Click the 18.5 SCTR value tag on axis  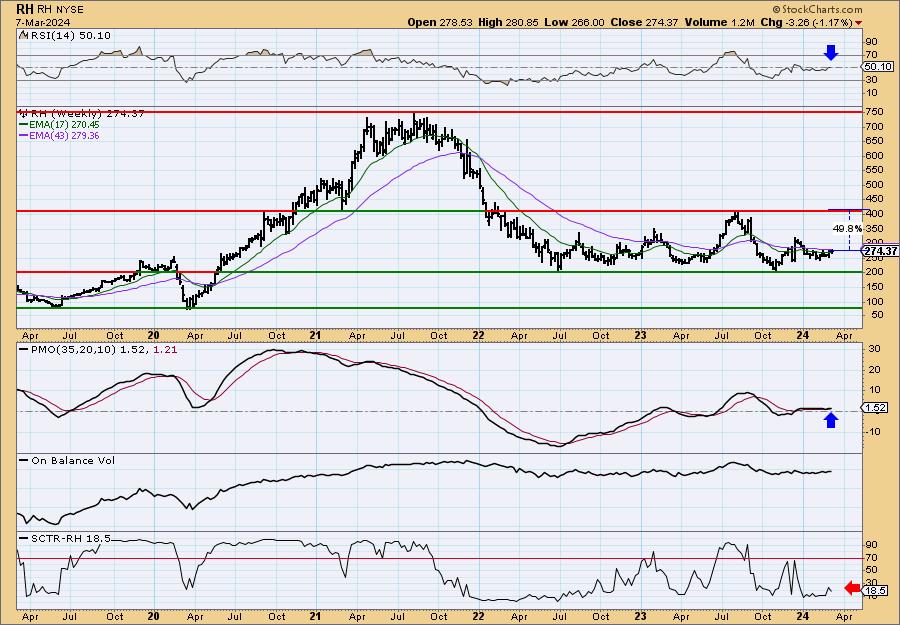tap(876, 590)
